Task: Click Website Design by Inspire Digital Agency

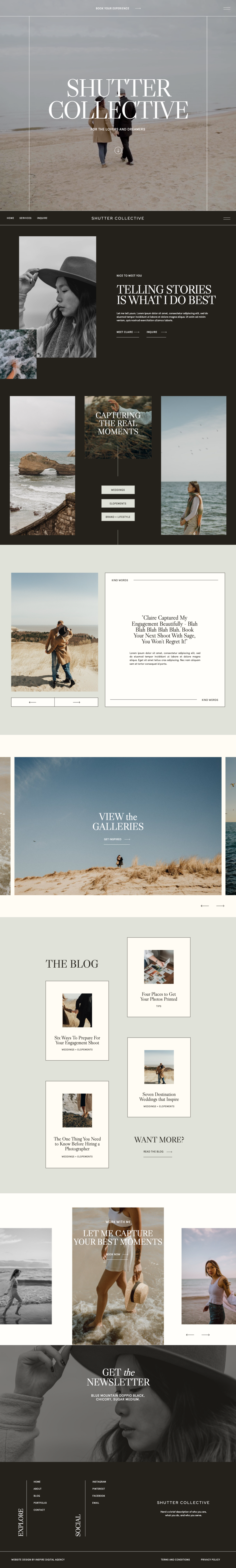Action: [38, 1559]
